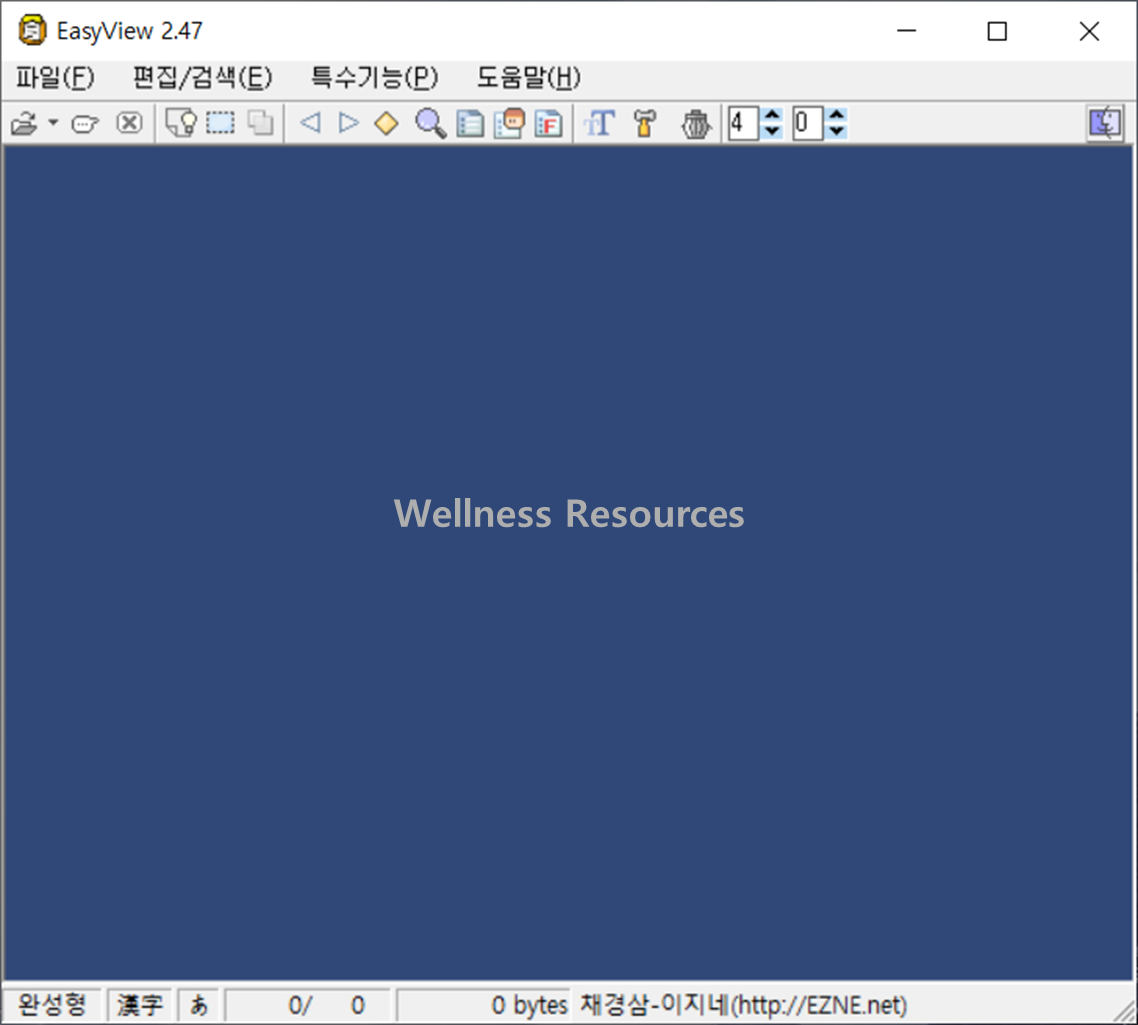Click the document with red F icon
Image resolution: width=1138 pixels, height=1025 pixels.
[549, 123]
